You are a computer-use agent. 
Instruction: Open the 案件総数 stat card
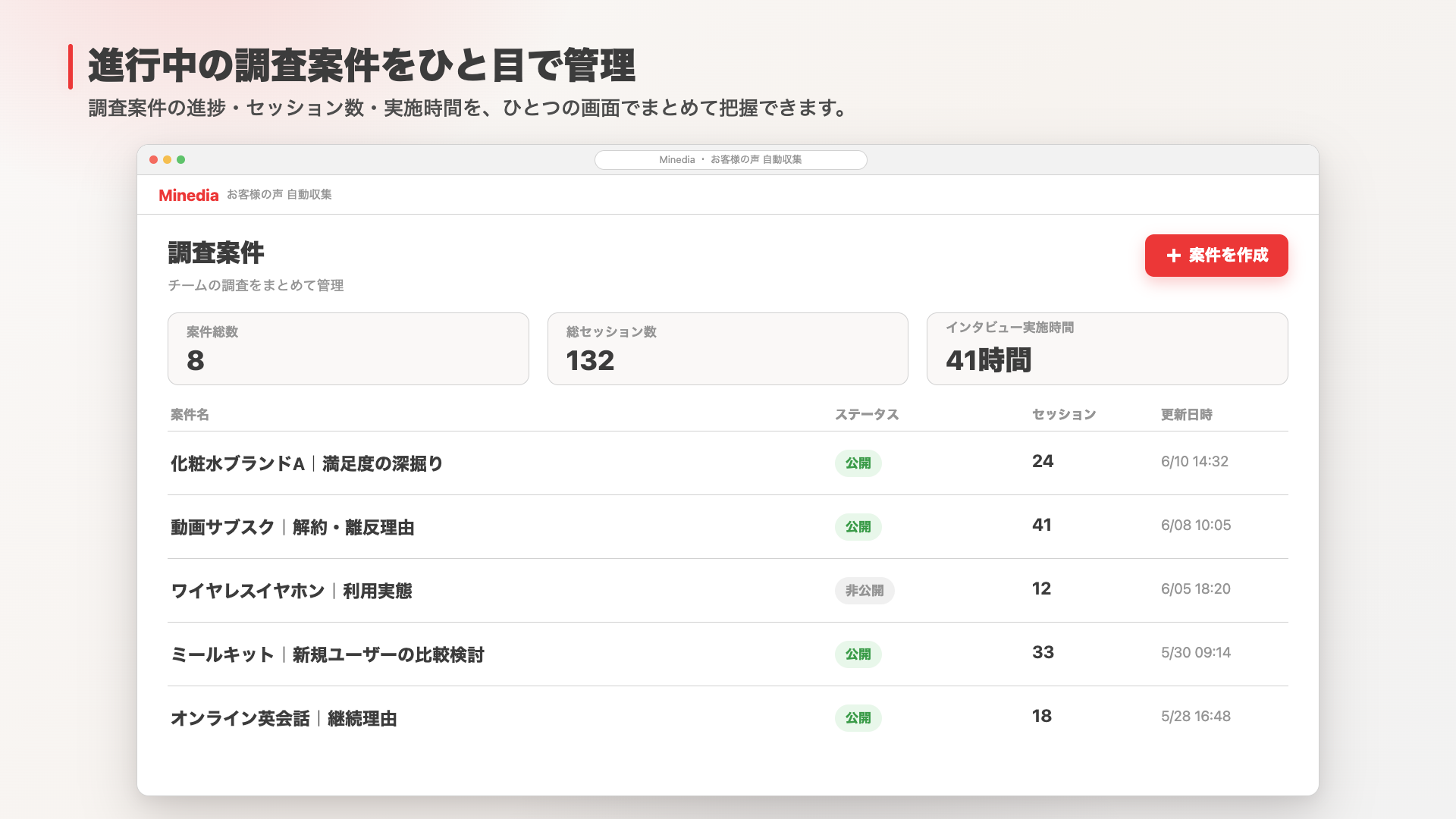(x=348, y=349)
